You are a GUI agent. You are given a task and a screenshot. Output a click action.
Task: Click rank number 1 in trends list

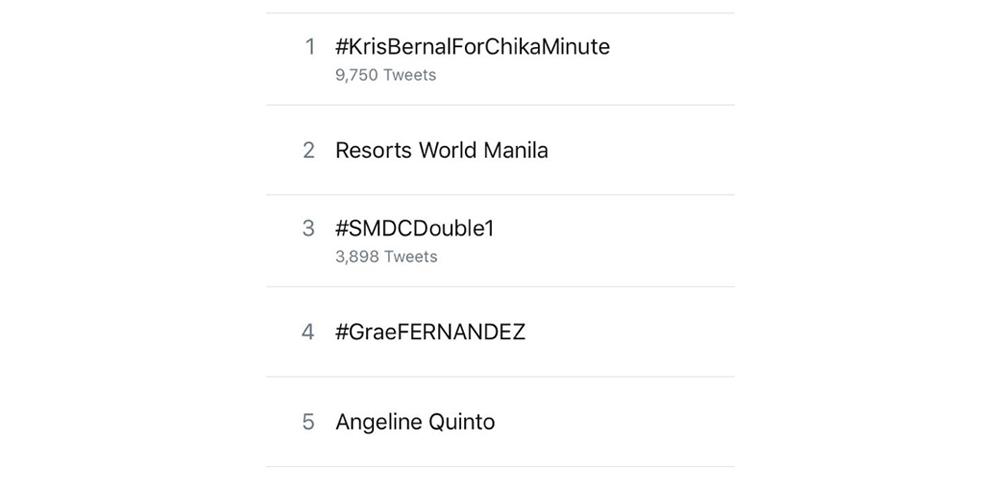pyautogui.click(x=309, y=47)
